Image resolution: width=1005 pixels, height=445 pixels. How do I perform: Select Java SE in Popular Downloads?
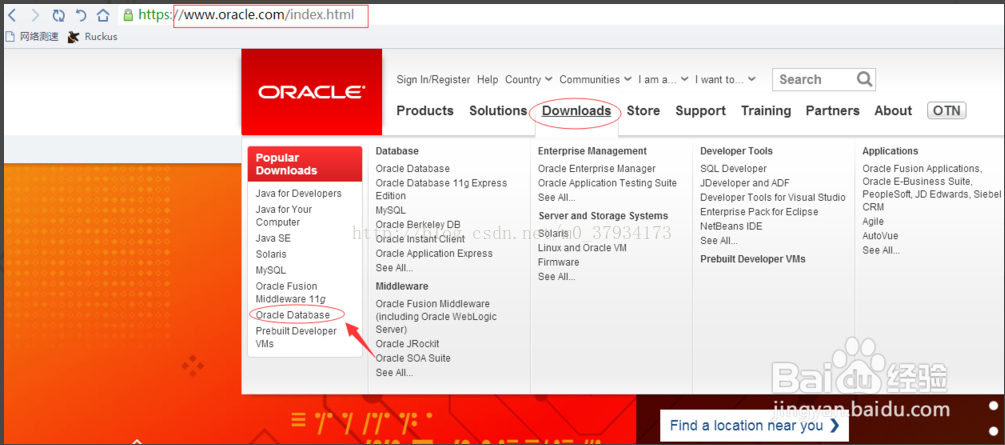click(273, 238)
